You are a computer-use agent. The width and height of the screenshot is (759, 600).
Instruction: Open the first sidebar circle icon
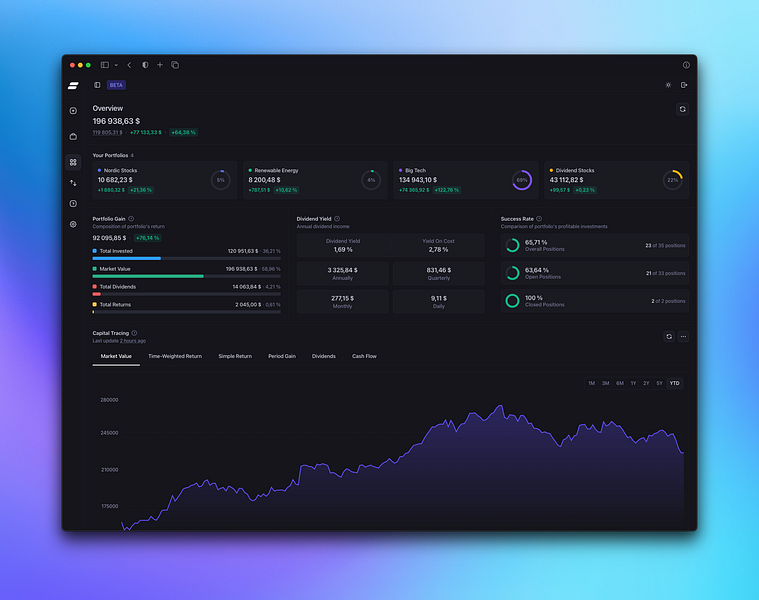pyautogui.click(x=73, y=111)
